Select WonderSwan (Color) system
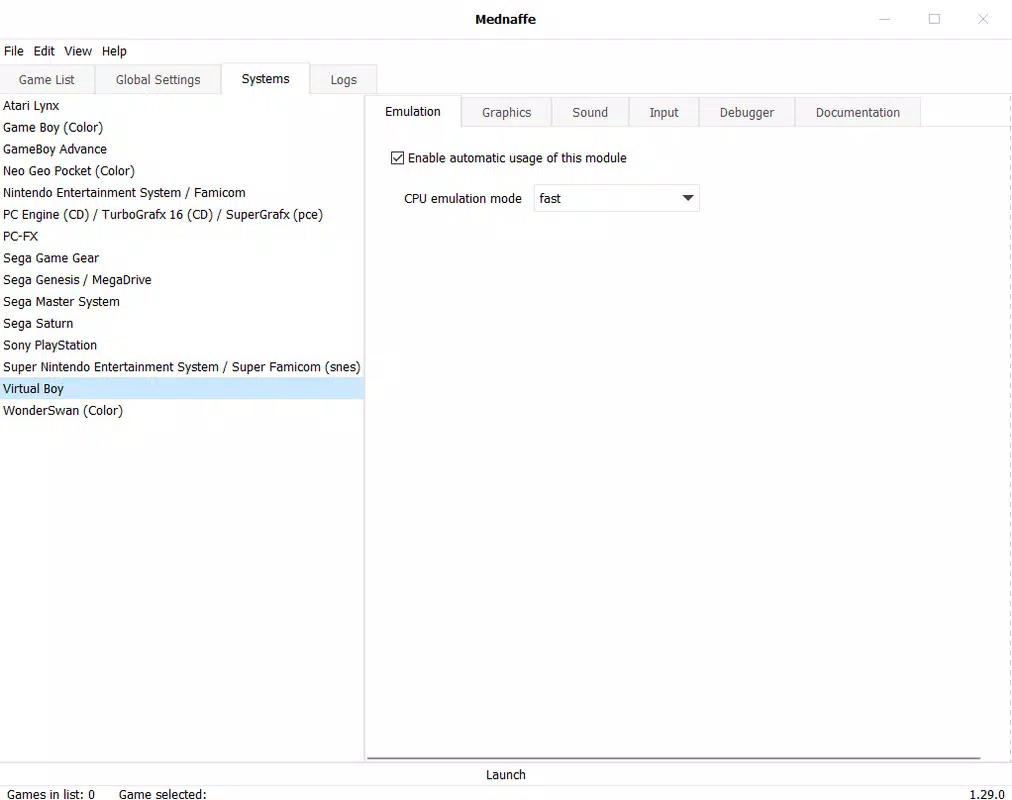1012x800 pixels. (x=182, y=410)
